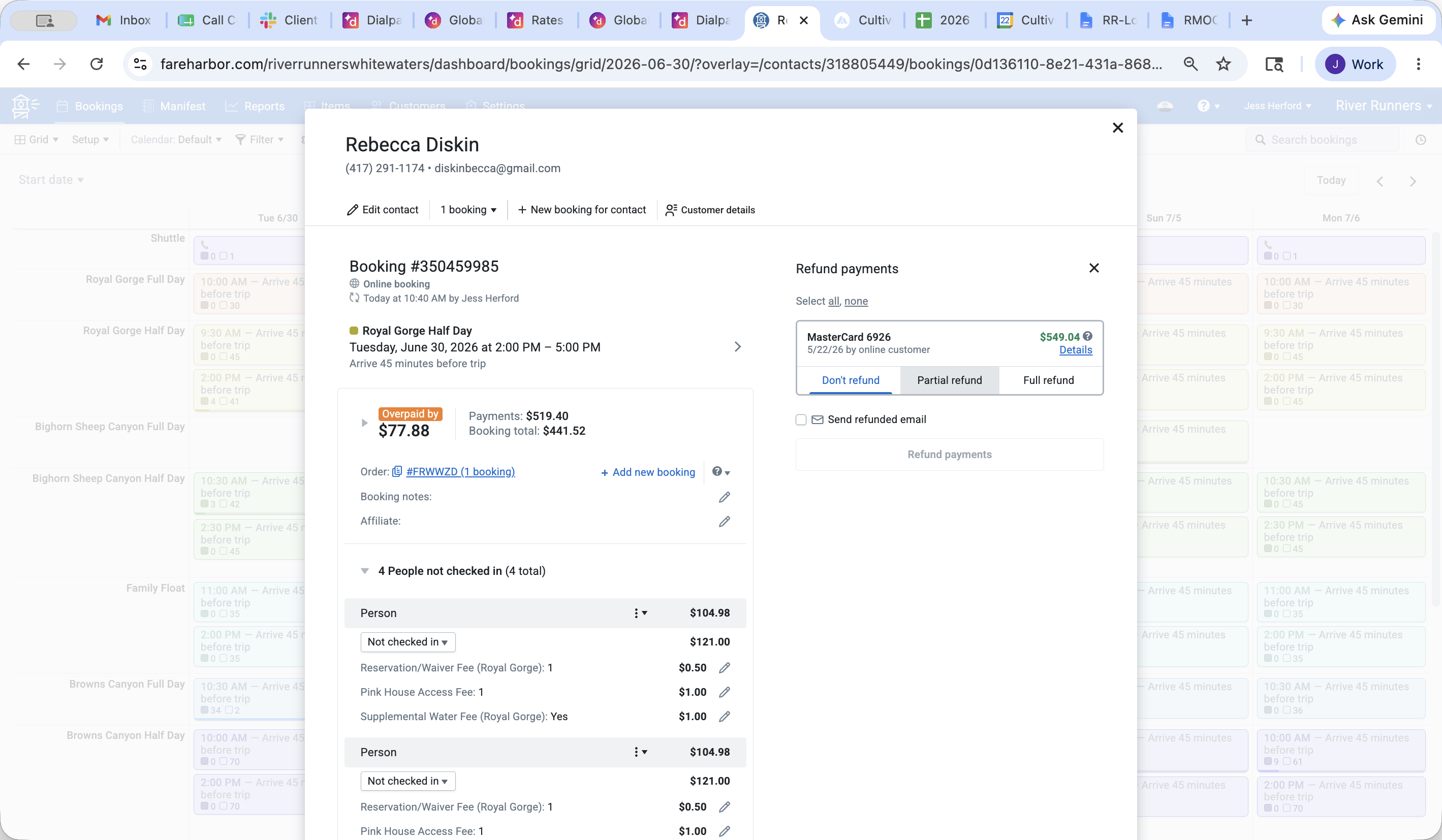This screenshot has height=840, width=1442.
Task: Edit second Reservation/Waiver Fee pencil
Action: tap(725, 806)
